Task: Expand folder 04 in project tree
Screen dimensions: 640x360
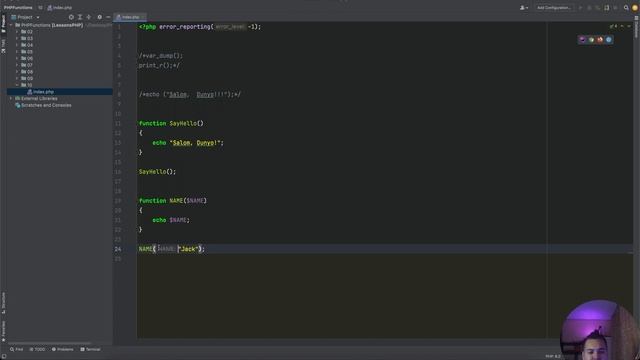Action: [17, 45]
